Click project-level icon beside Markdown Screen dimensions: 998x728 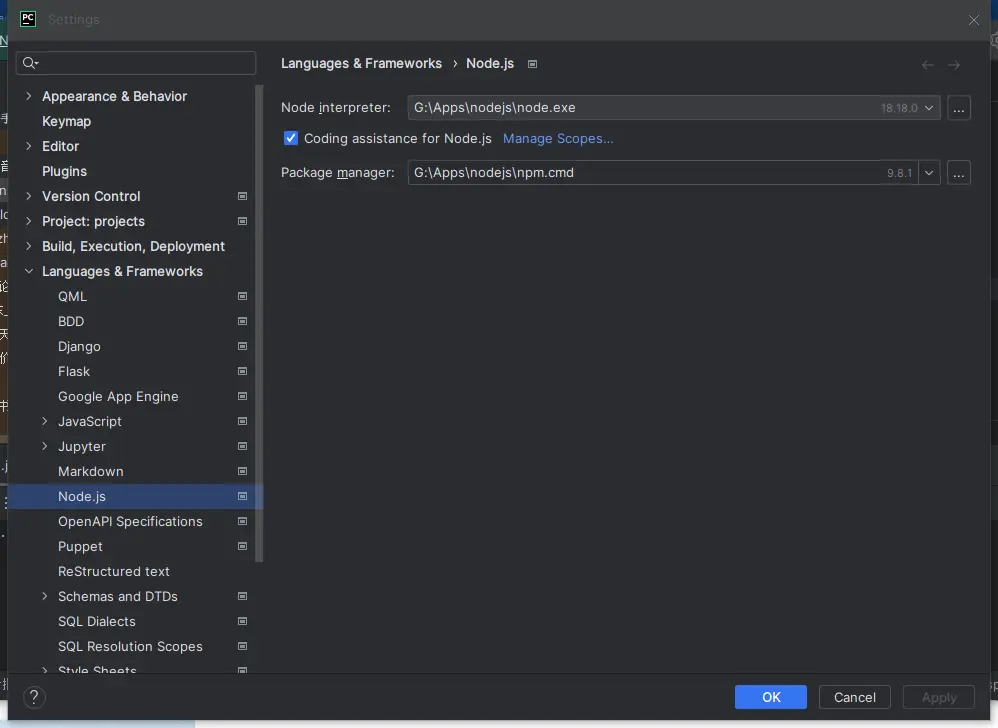(x=242, y=472)
